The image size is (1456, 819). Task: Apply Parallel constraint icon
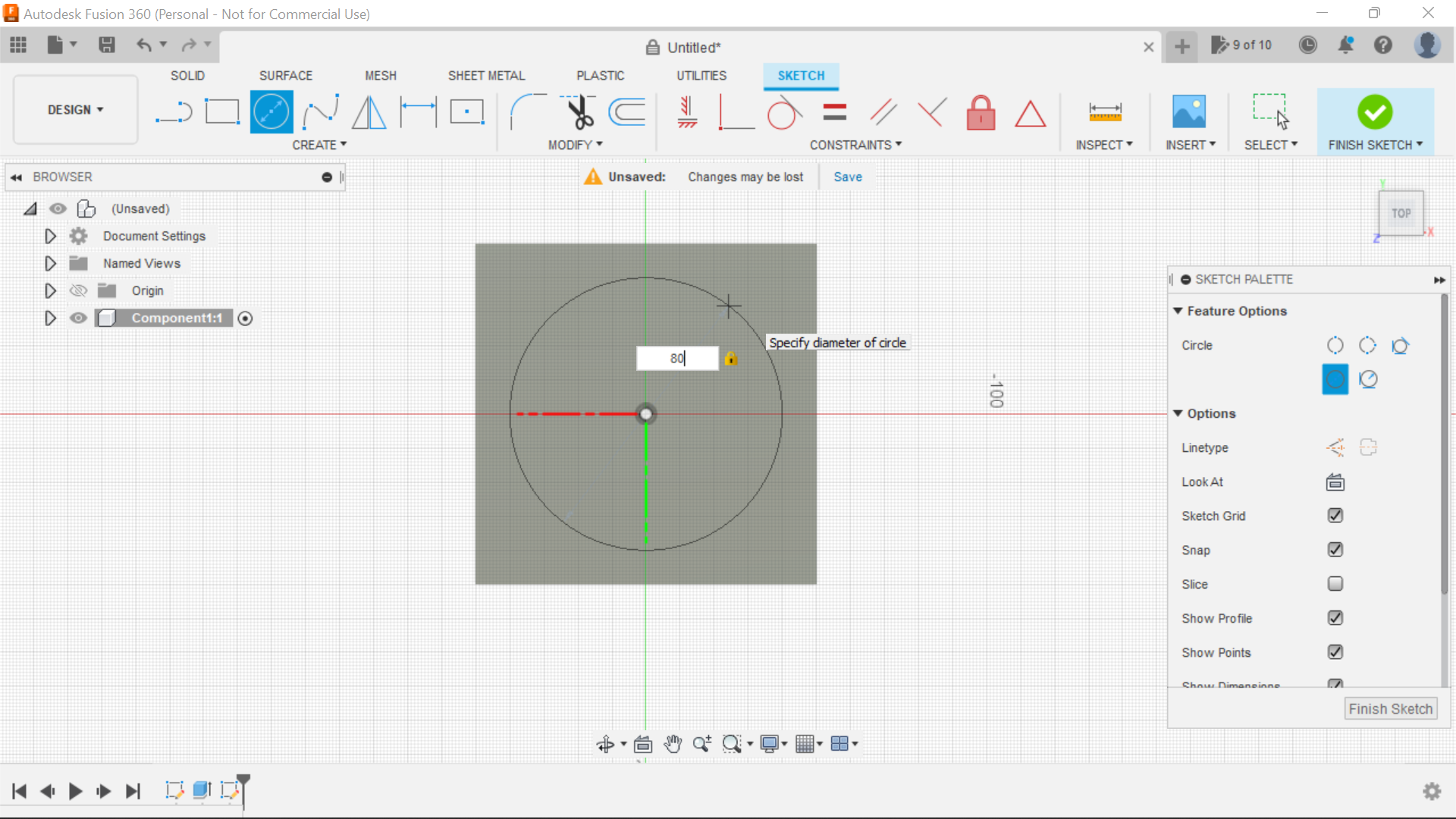coord(883,112)
